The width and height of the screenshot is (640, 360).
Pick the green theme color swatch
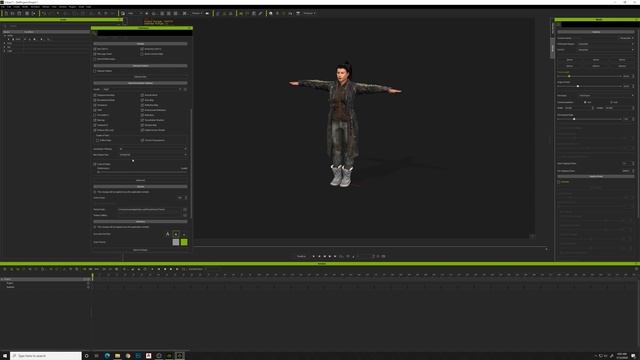[184, 242]
